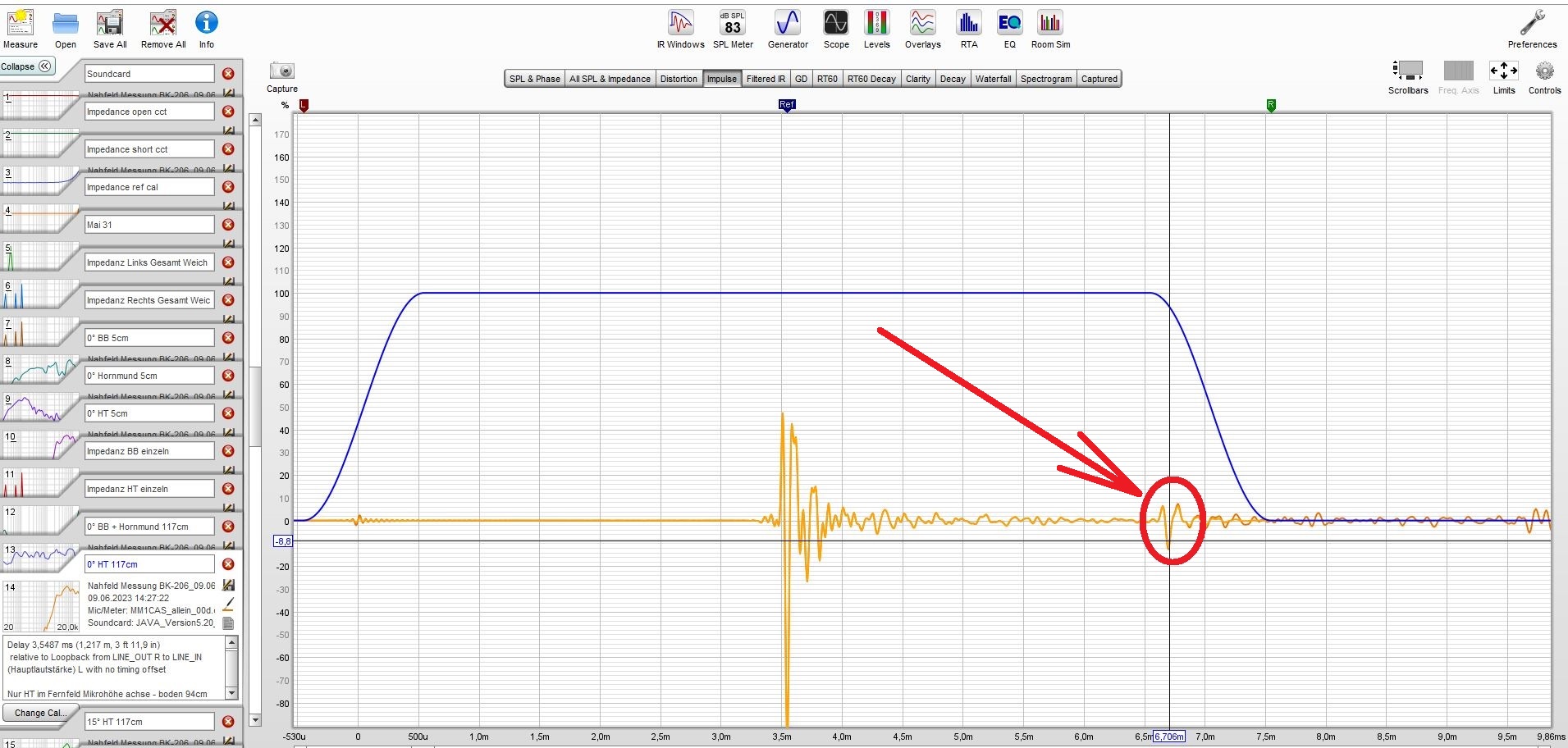1568x748 pixels.
Task: Open the RTA analyzer
Action: point(969,30)
